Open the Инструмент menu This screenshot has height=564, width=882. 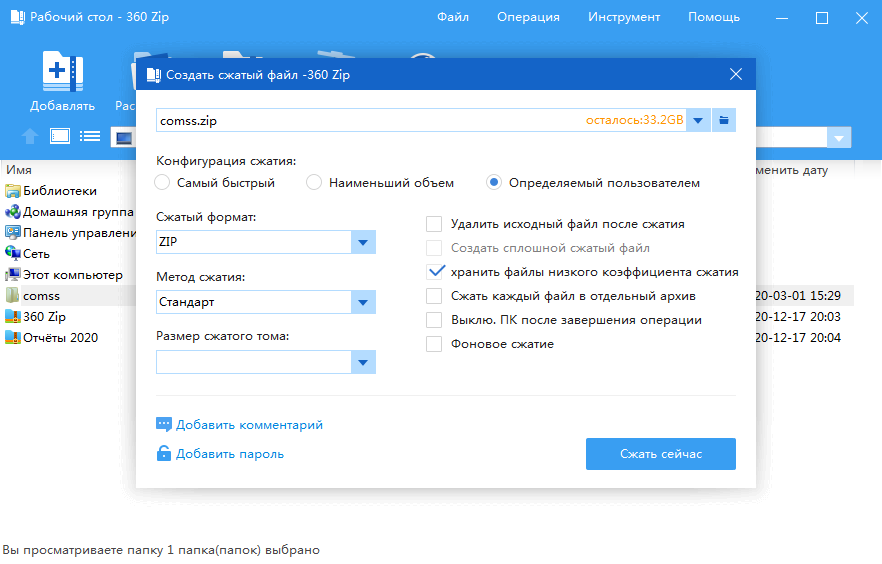pos(624,17)
